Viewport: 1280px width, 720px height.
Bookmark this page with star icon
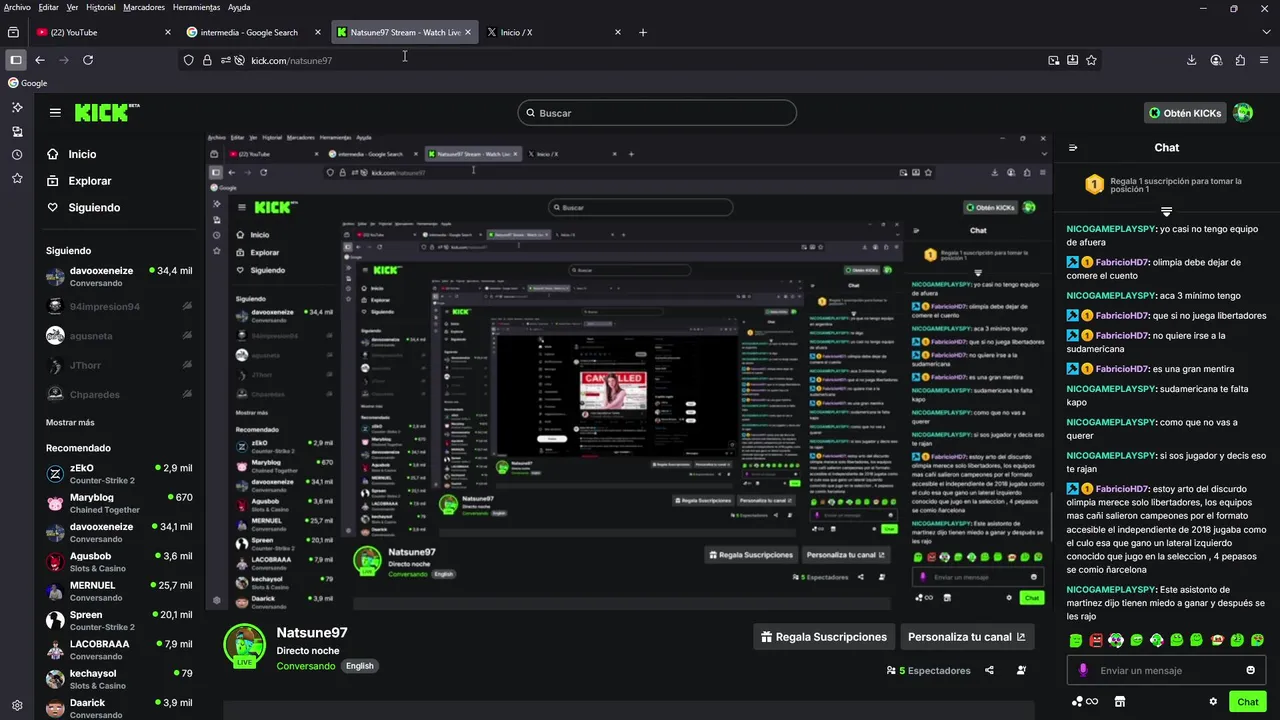pos(1091,60)
